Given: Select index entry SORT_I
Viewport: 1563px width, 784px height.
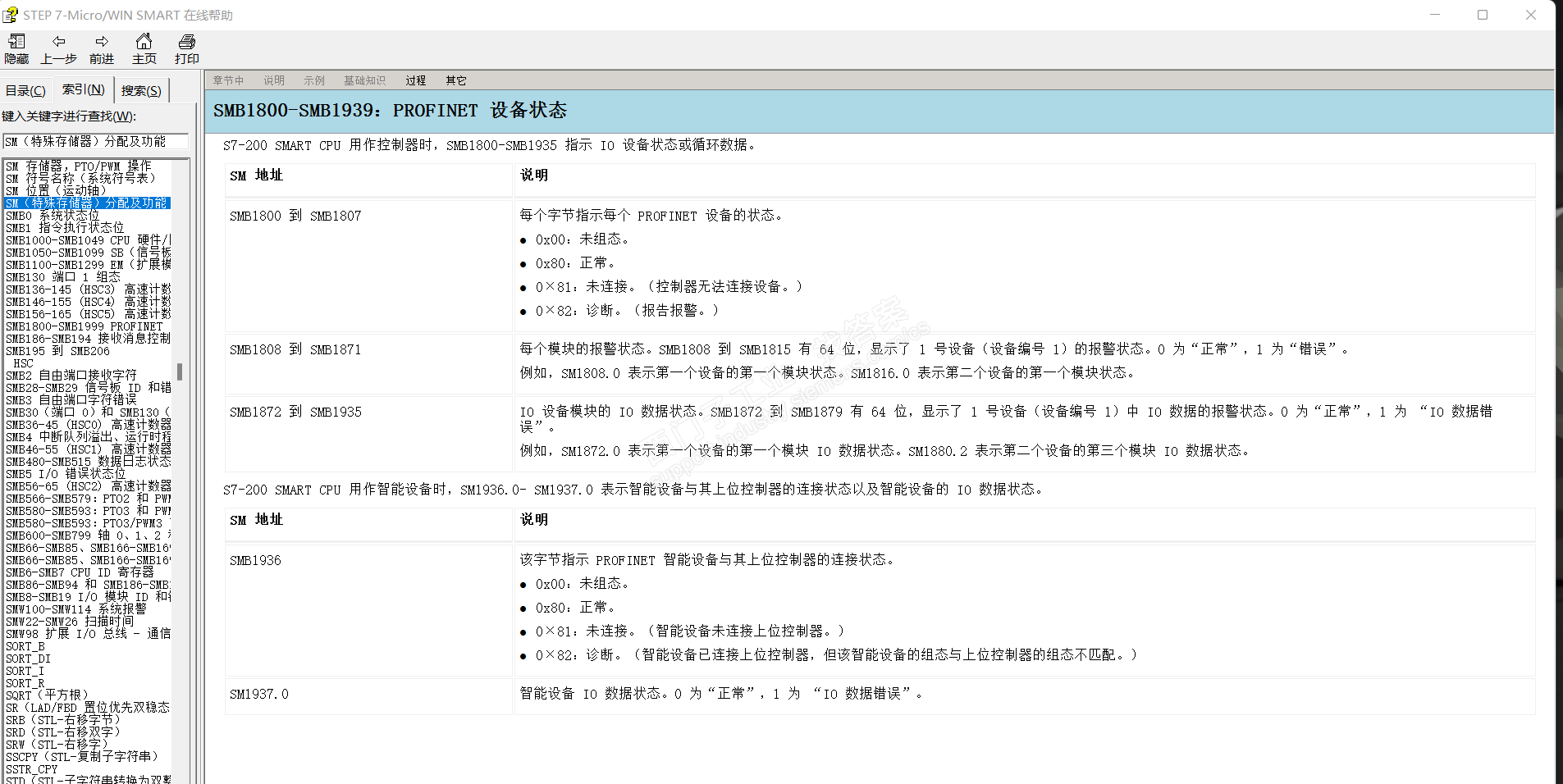Looking at the screenshot, I should point(25,671).
